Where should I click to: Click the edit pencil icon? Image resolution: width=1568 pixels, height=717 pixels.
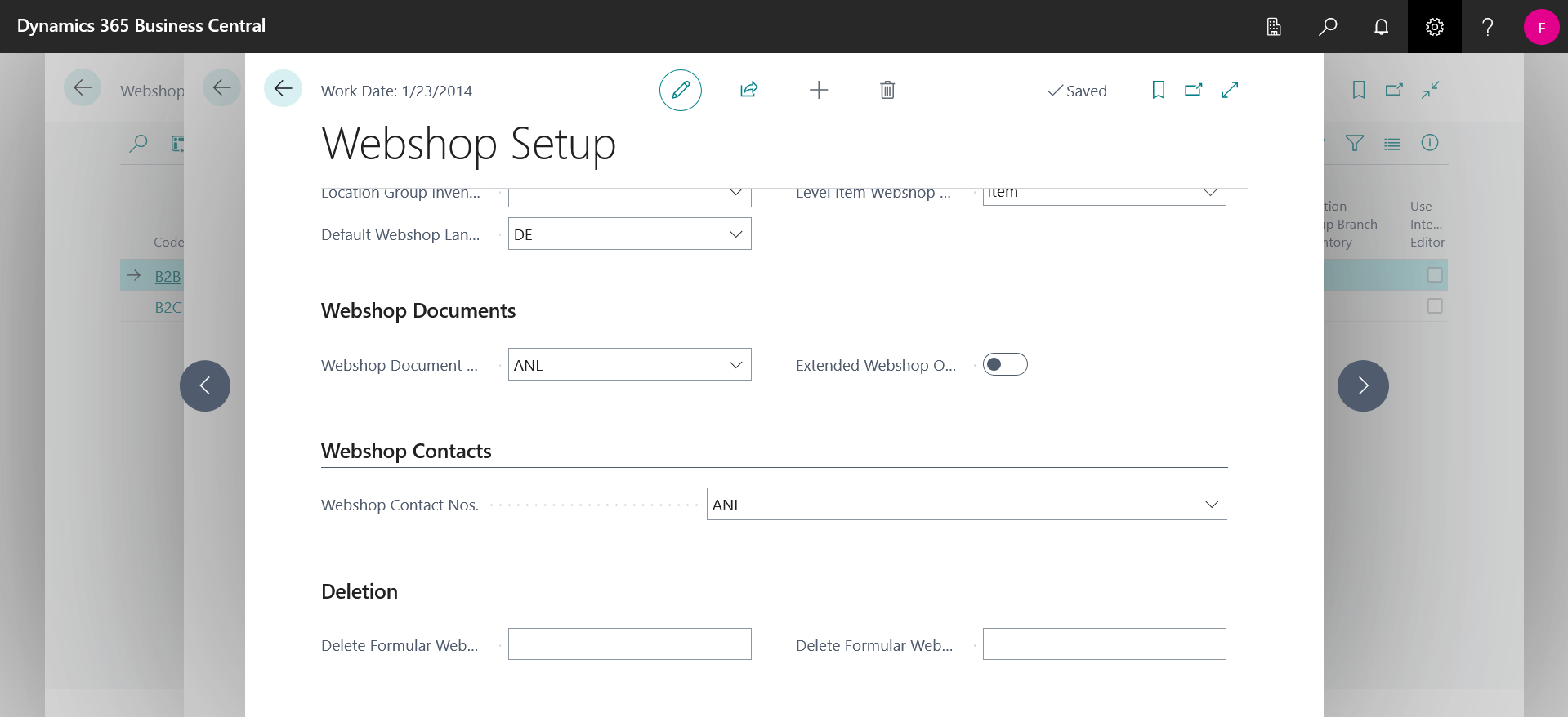(681, 90)
